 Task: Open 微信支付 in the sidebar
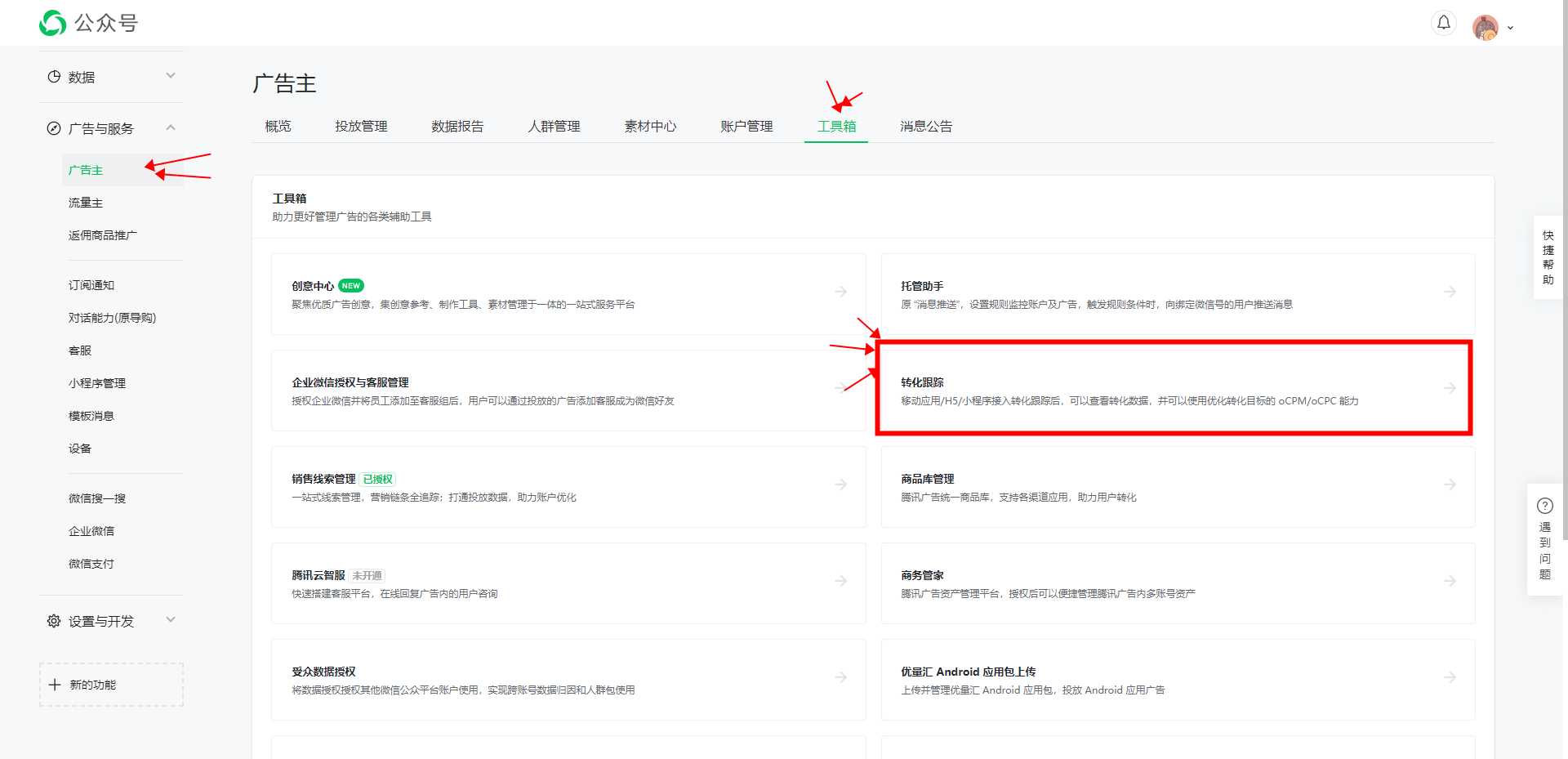[x=91, y=564]
